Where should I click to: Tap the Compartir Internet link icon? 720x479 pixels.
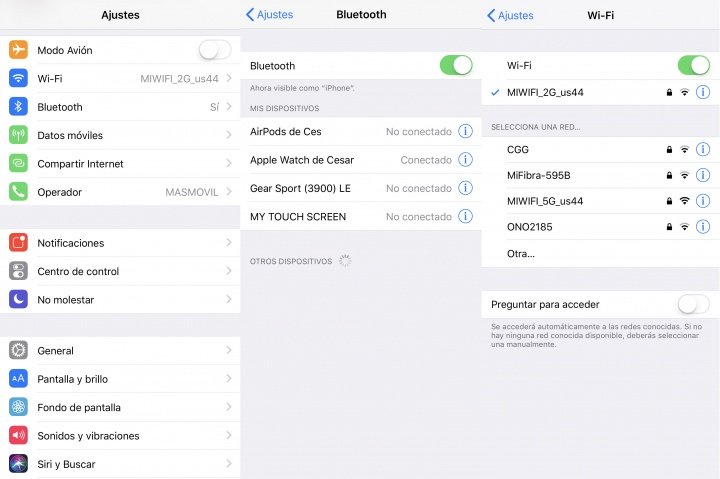click(x=18, y=163)
